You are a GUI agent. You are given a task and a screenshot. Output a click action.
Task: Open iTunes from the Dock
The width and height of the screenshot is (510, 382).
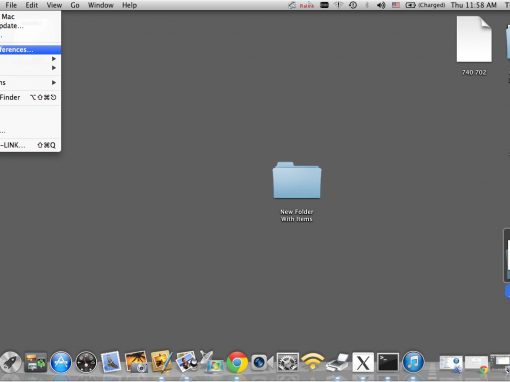[413, 362]
